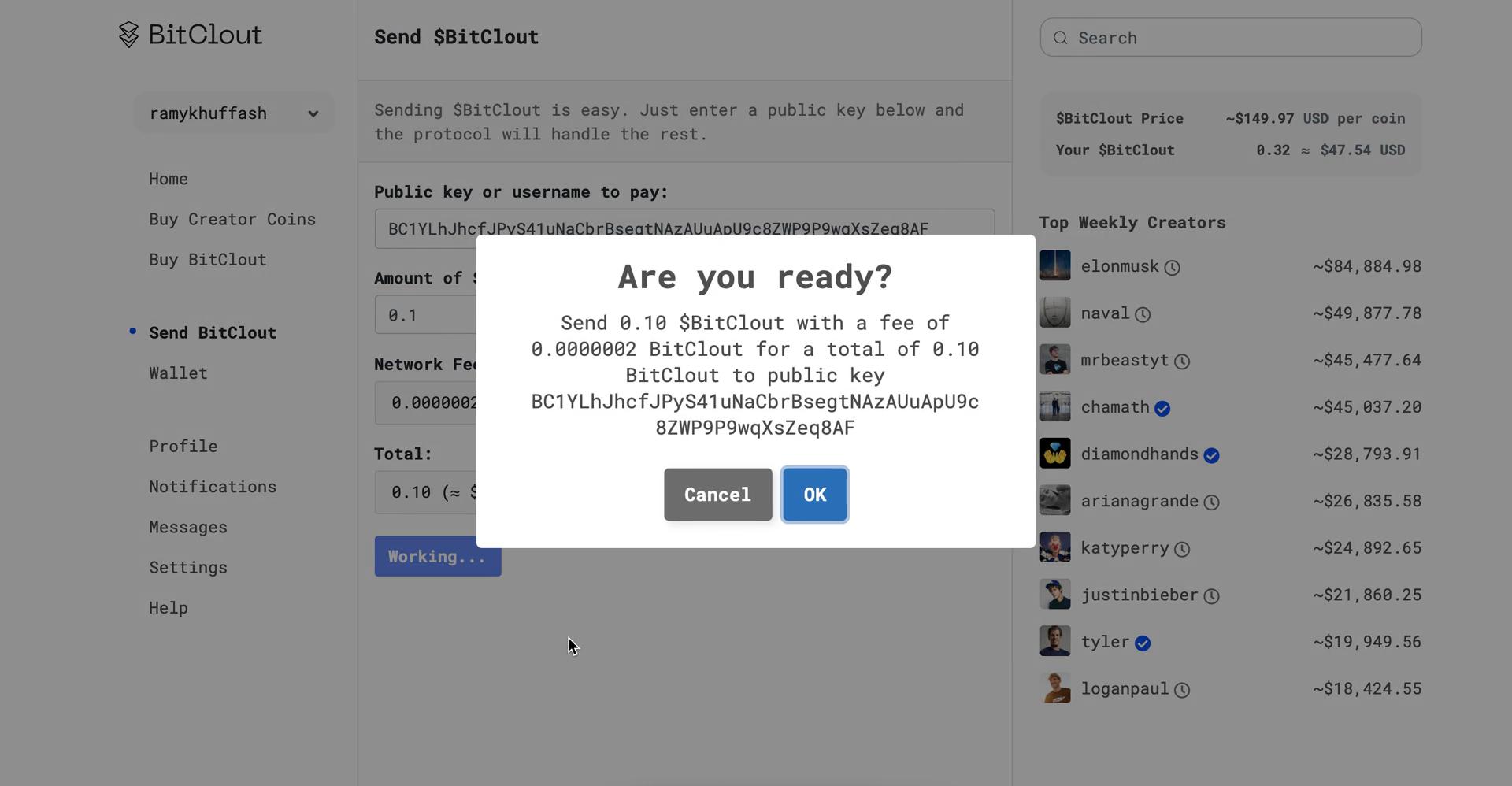Open chamath avatar thumbnail

click(1055, 406)
